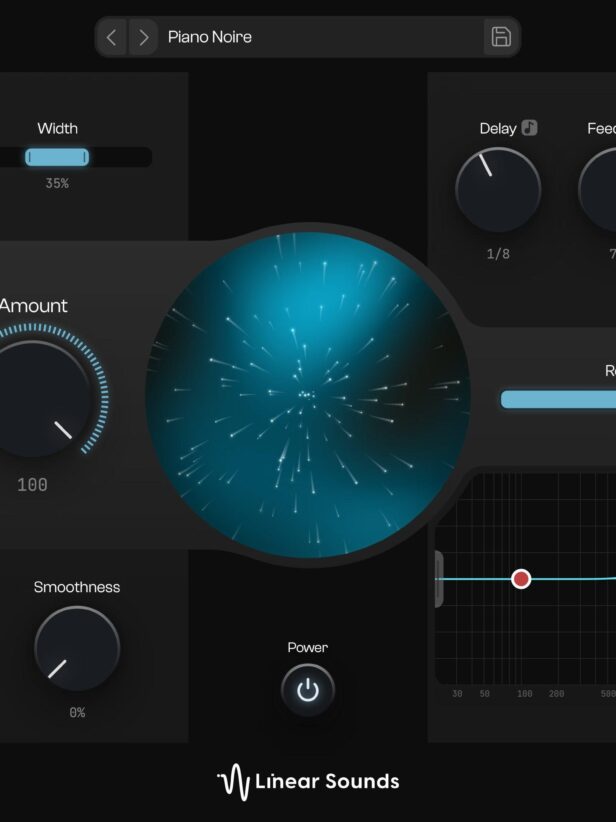
Task: Click the Width slider handle
Action: tap(57, 157)
